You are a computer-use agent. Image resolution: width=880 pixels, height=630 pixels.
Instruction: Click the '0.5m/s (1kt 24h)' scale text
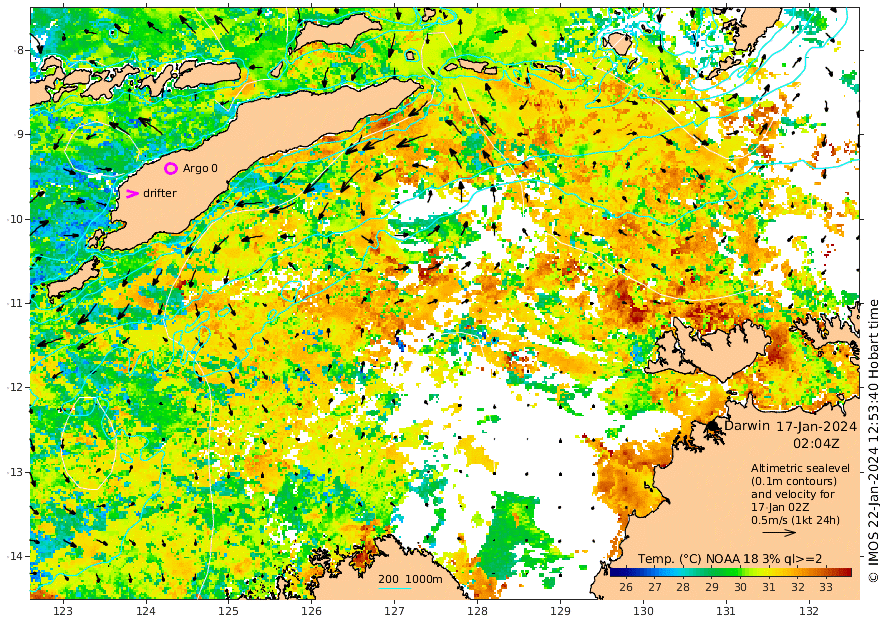coord(795,520)
